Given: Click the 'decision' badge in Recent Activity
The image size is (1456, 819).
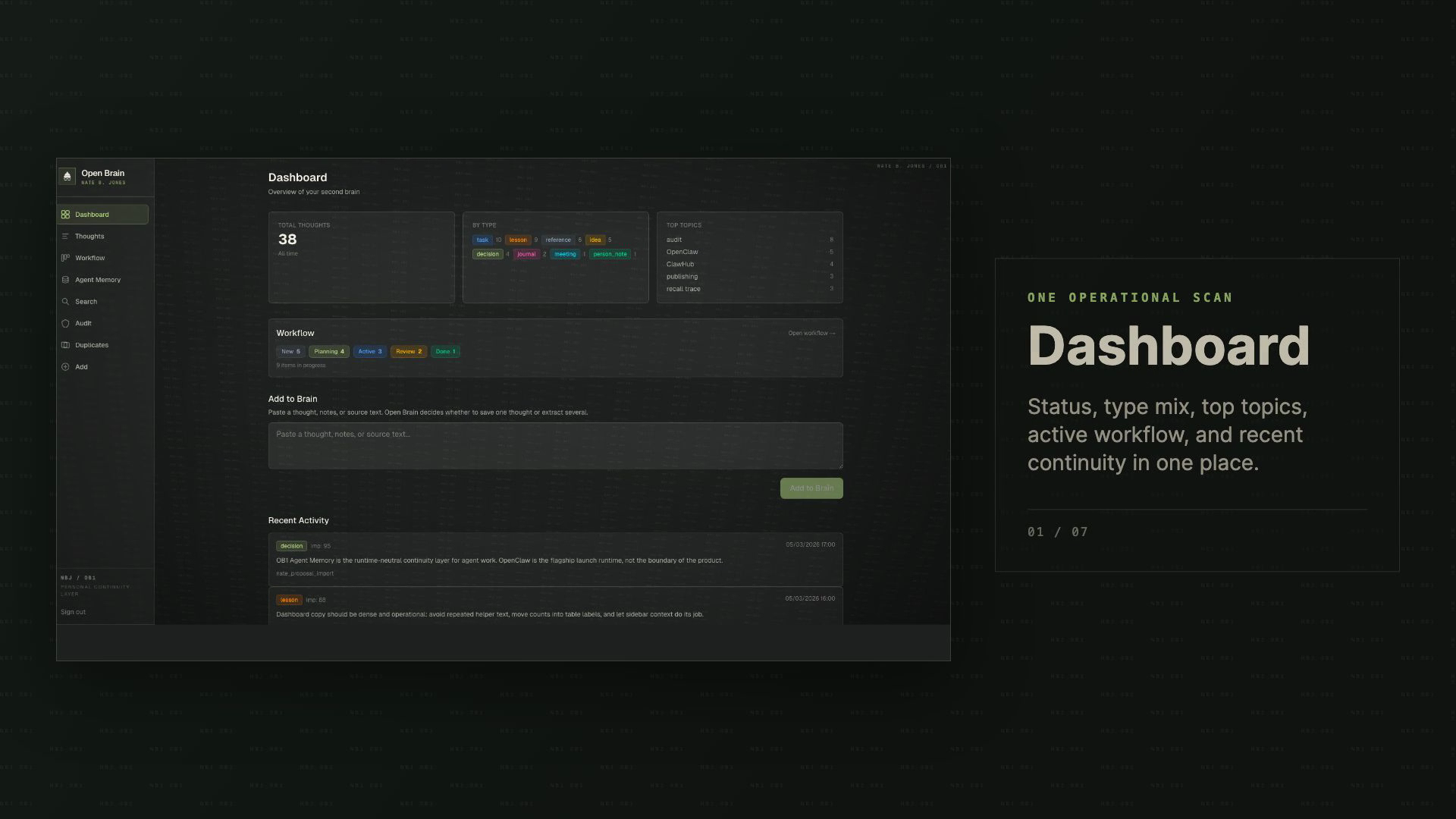Looking at the screenshot, I should [291, 546].
